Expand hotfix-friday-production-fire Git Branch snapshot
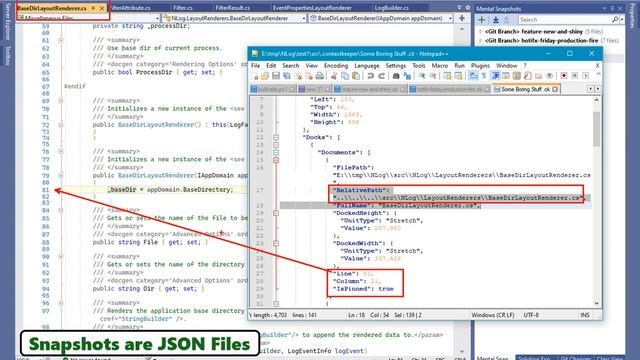 click(480, 40)
